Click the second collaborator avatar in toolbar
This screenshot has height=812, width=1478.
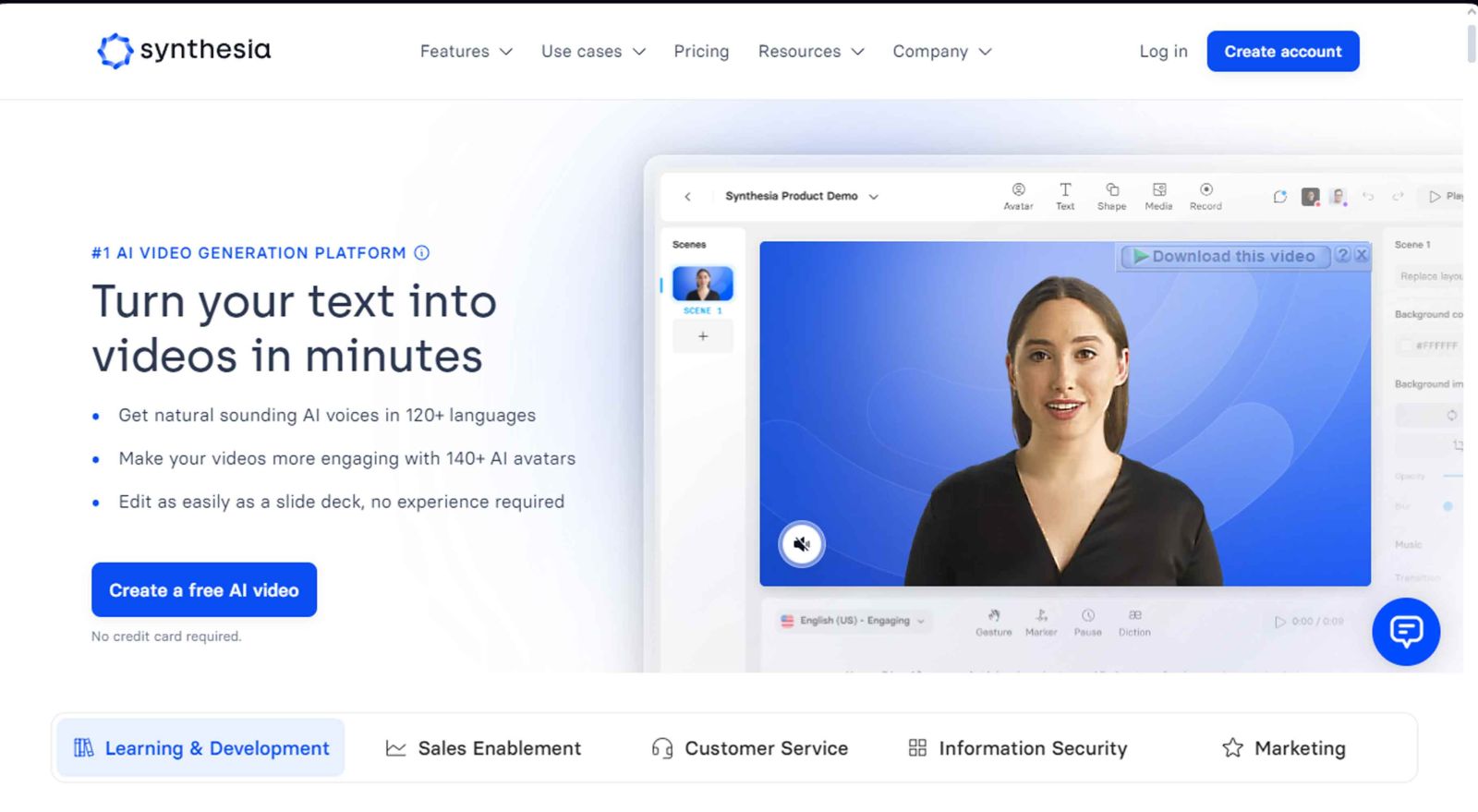click(1338, 197)
